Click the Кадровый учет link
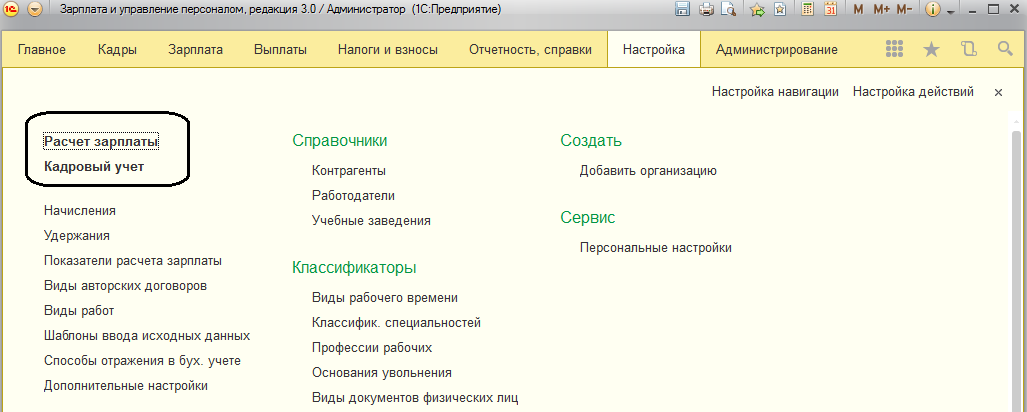Viewport: 1027px width, 412px height. point(94,167)
